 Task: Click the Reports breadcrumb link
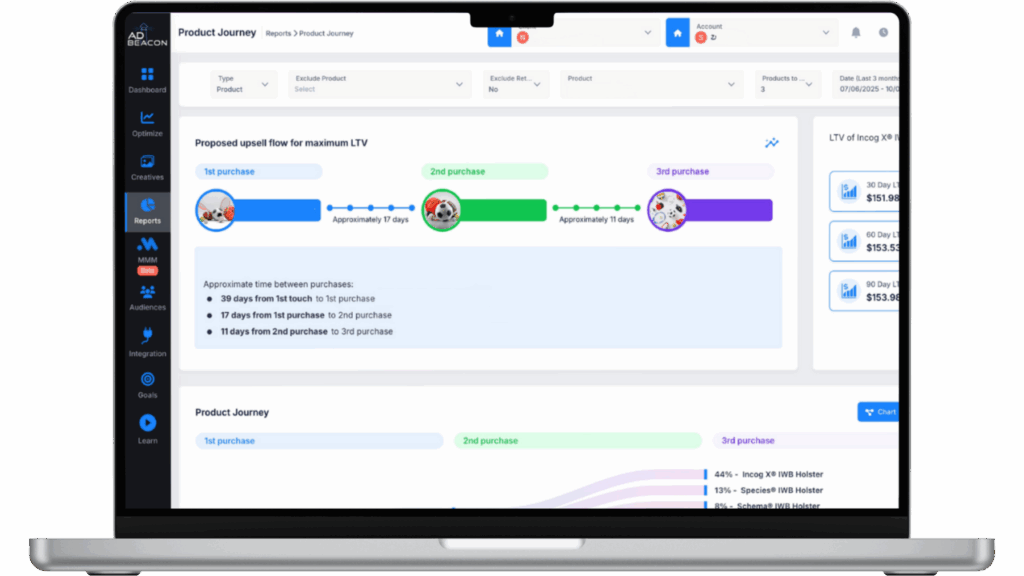pyautogui.click(x=278, y=34)
